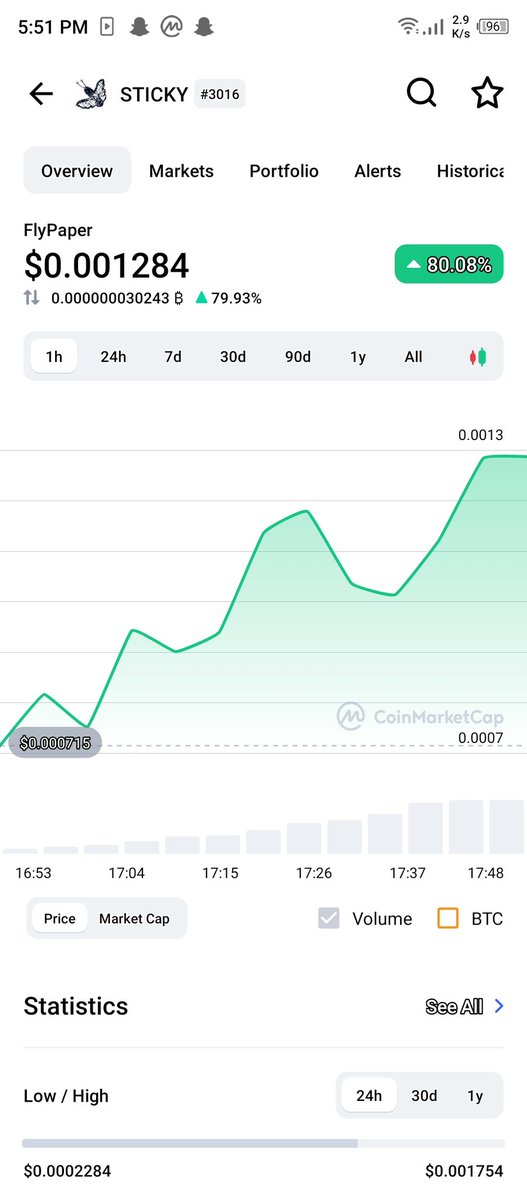527x1200 pixels.
Task: Open See All statistics
Action: (x=454, y=1007)
